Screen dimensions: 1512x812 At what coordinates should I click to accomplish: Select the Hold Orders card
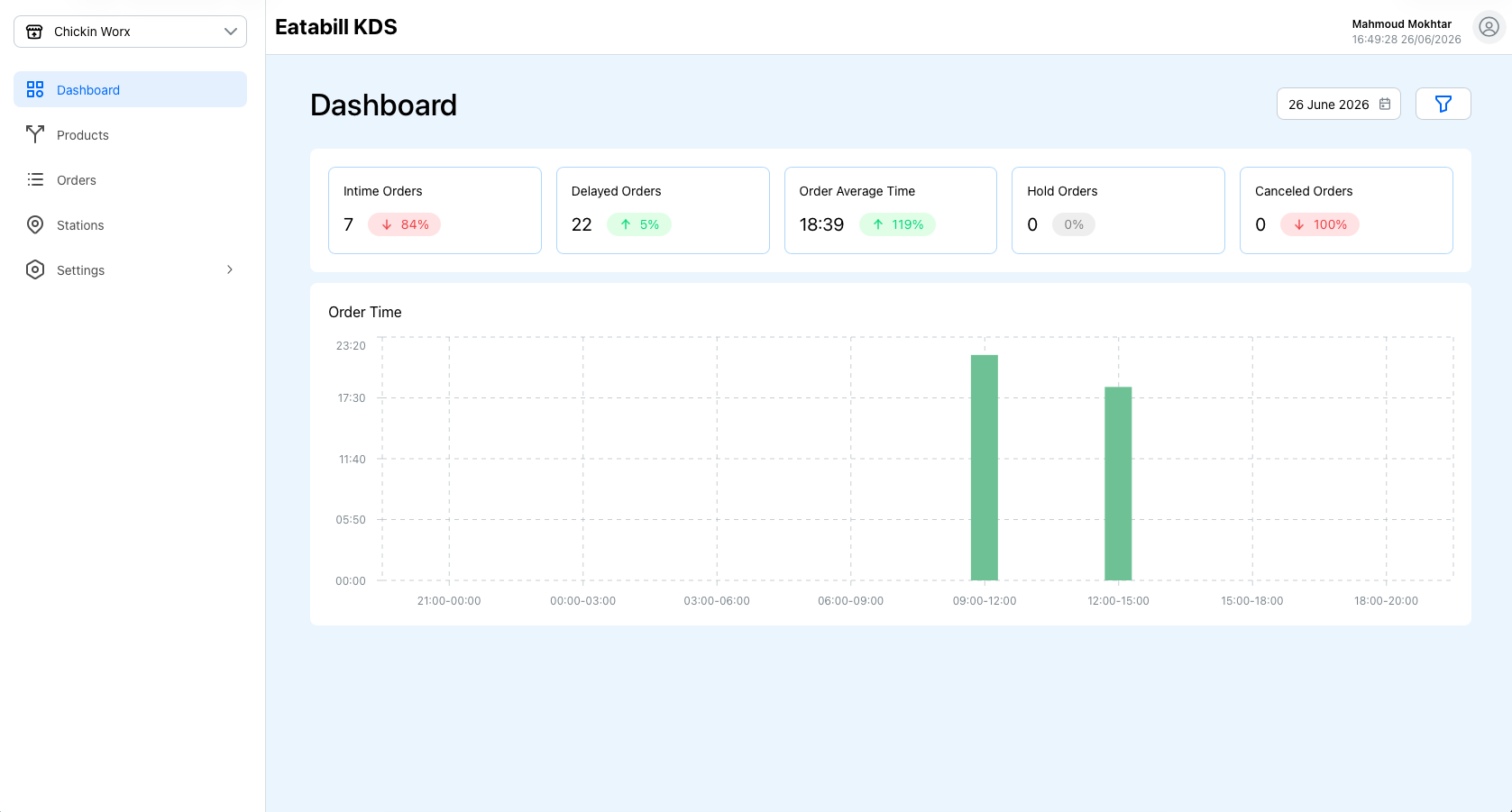1118,210
